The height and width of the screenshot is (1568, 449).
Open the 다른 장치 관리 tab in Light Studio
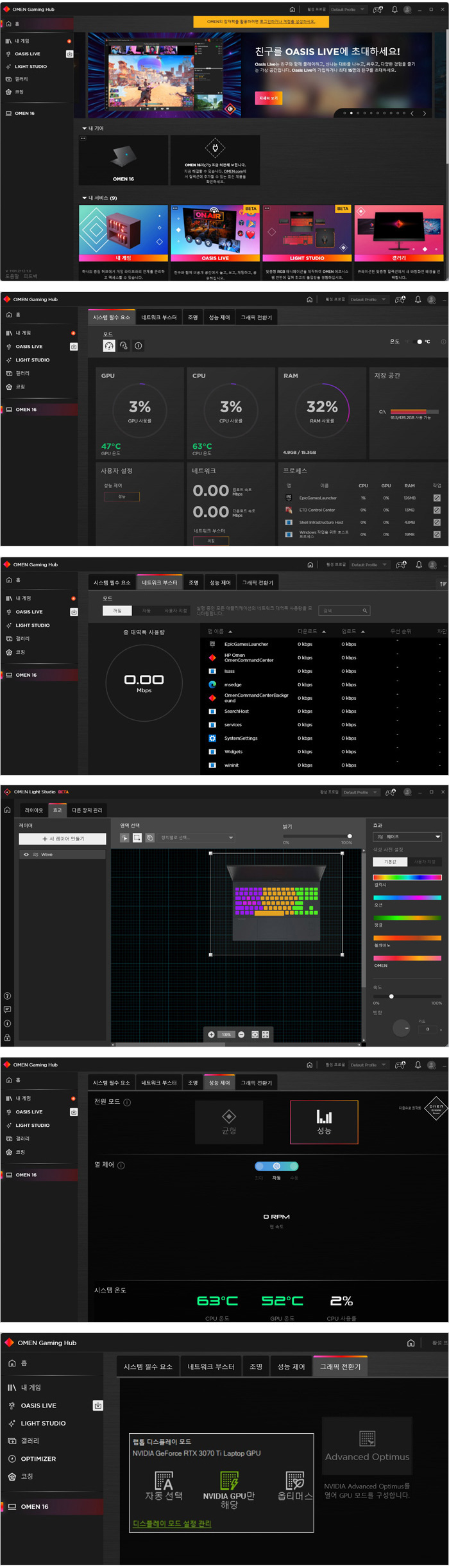(x=87, y=810)
